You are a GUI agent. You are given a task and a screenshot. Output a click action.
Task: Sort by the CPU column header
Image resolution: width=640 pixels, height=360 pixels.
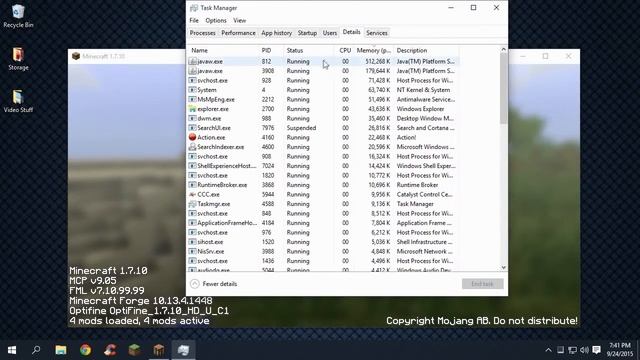(x=344, y=50)
